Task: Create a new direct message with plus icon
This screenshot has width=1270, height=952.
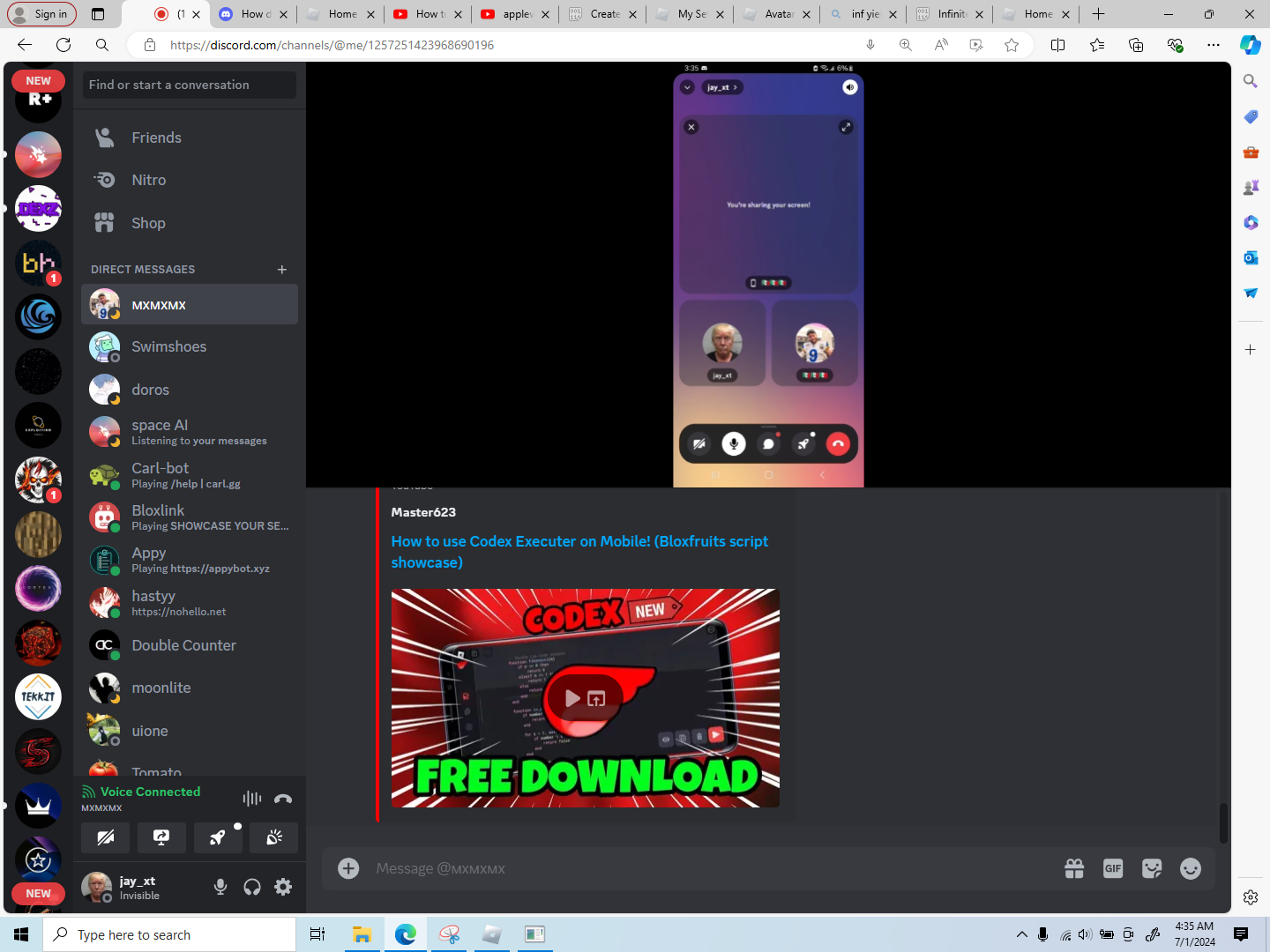Action: 282,270
